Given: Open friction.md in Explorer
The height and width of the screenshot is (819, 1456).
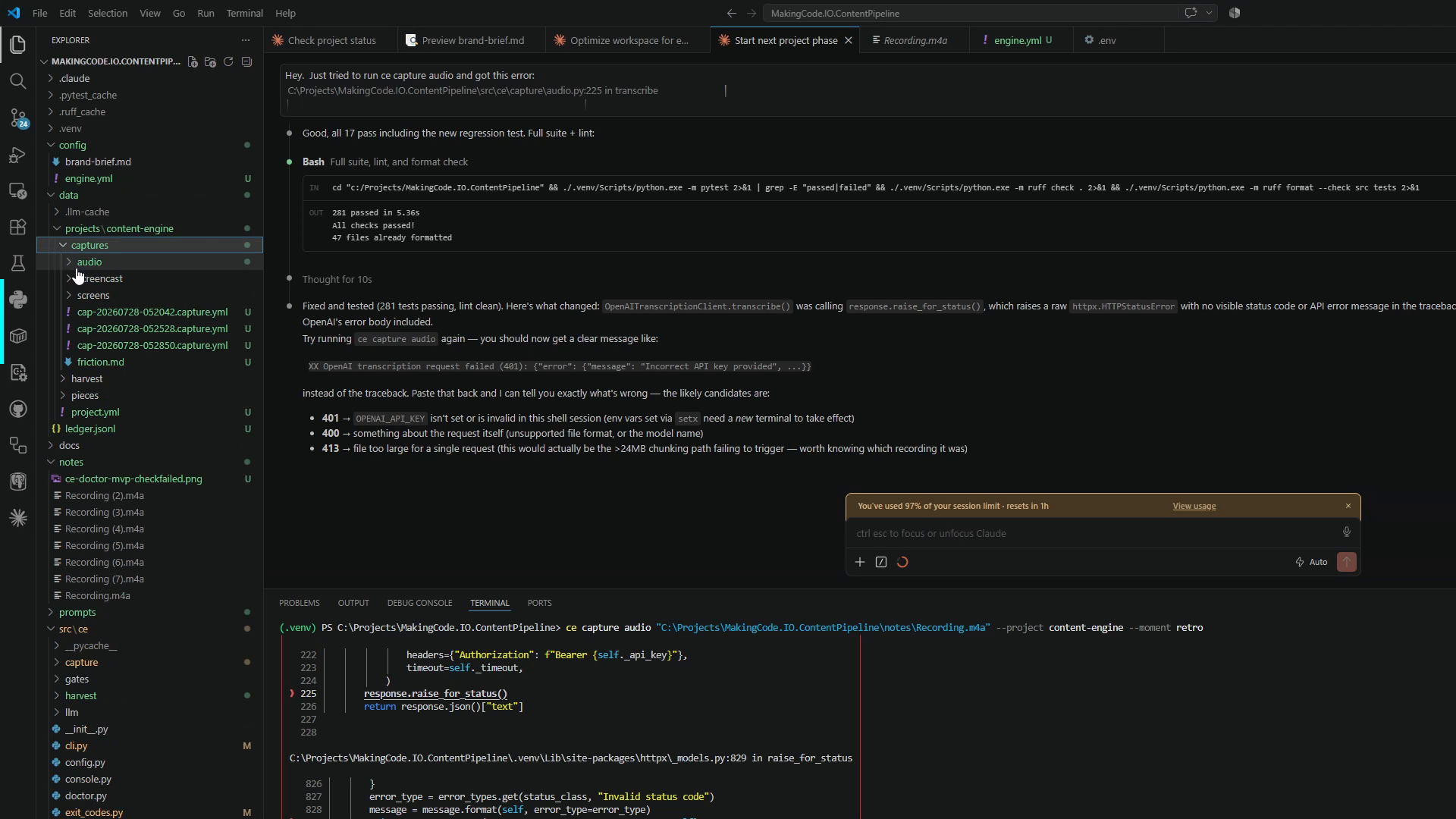Looking at the screenshot, I should pos(100,362).
